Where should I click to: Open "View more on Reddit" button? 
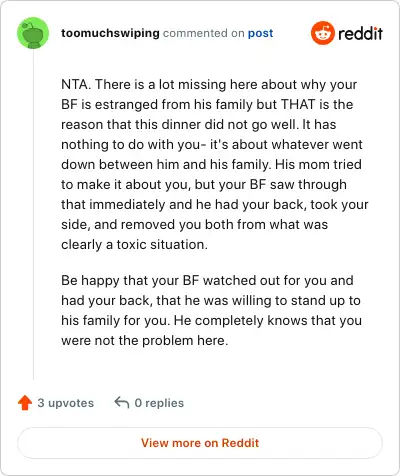point(200,443)
